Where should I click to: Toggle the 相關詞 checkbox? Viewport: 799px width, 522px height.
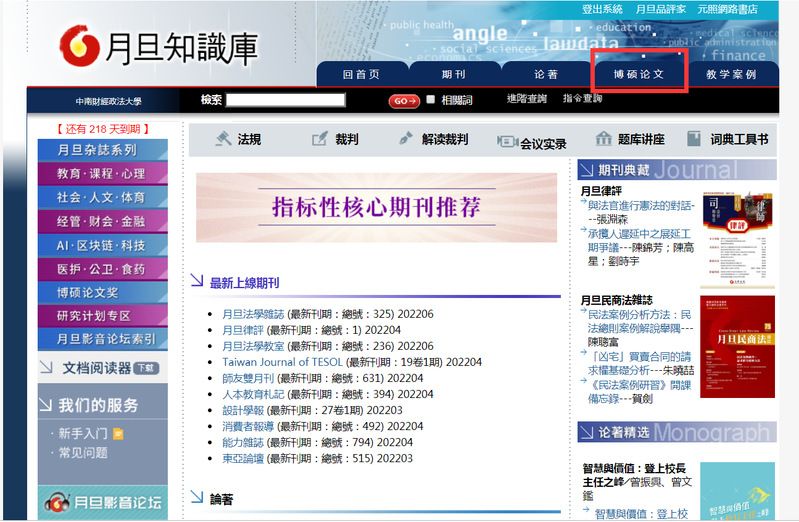[430, 100]
